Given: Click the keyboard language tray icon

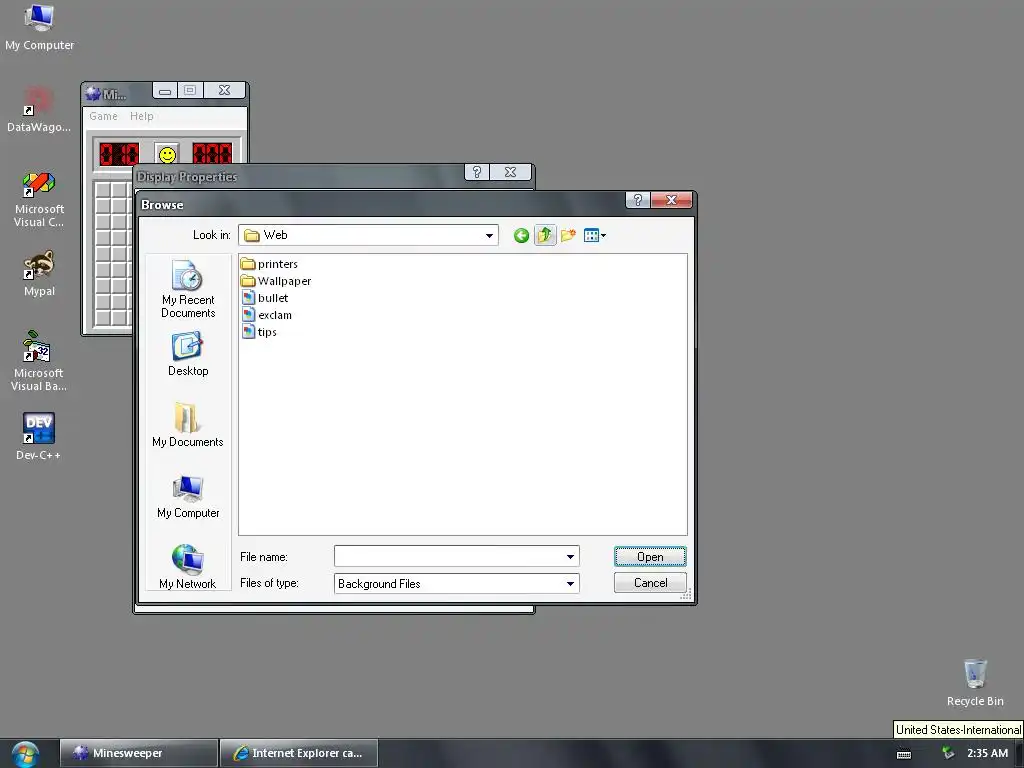Looking at the screenshot, I should click(904, 754).
